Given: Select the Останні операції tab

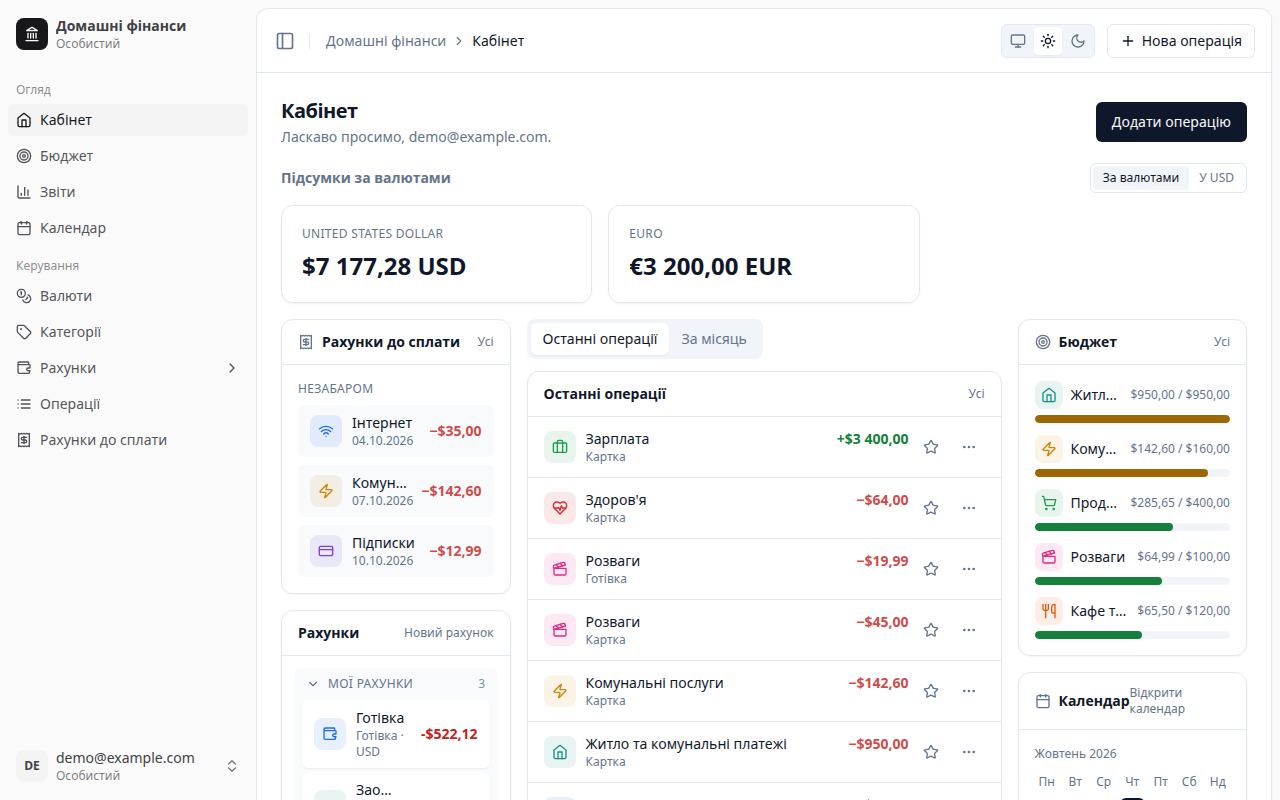Looking at the screenshot, I should click(600, 339).
